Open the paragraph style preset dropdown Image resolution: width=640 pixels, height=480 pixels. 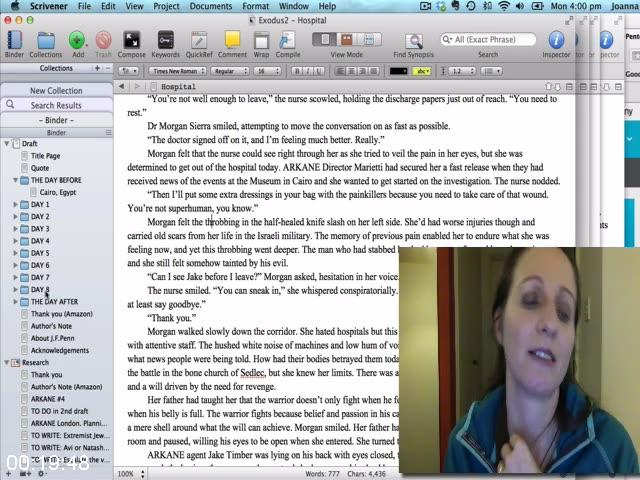pyautogui.click(x=129, y=71)
